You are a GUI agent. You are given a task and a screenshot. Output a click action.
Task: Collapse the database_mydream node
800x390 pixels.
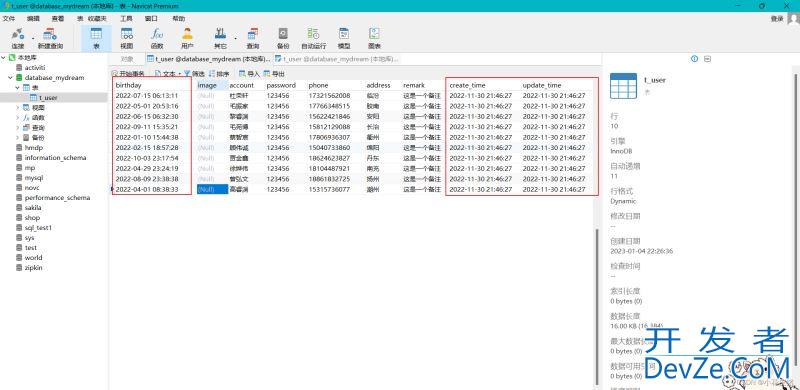coord(10,78)
